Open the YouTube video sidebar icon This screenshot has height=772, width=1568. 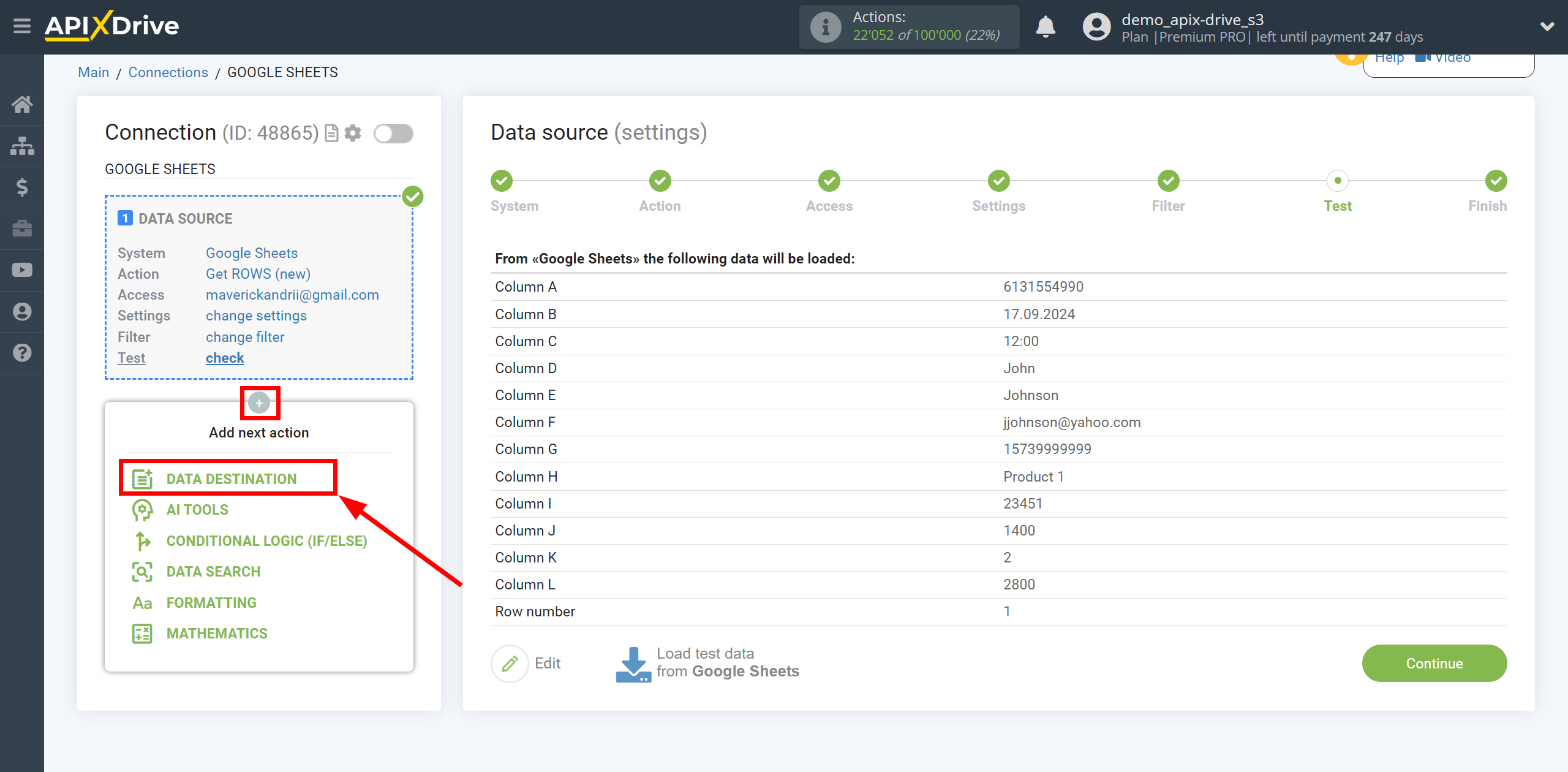coord(22,270)
